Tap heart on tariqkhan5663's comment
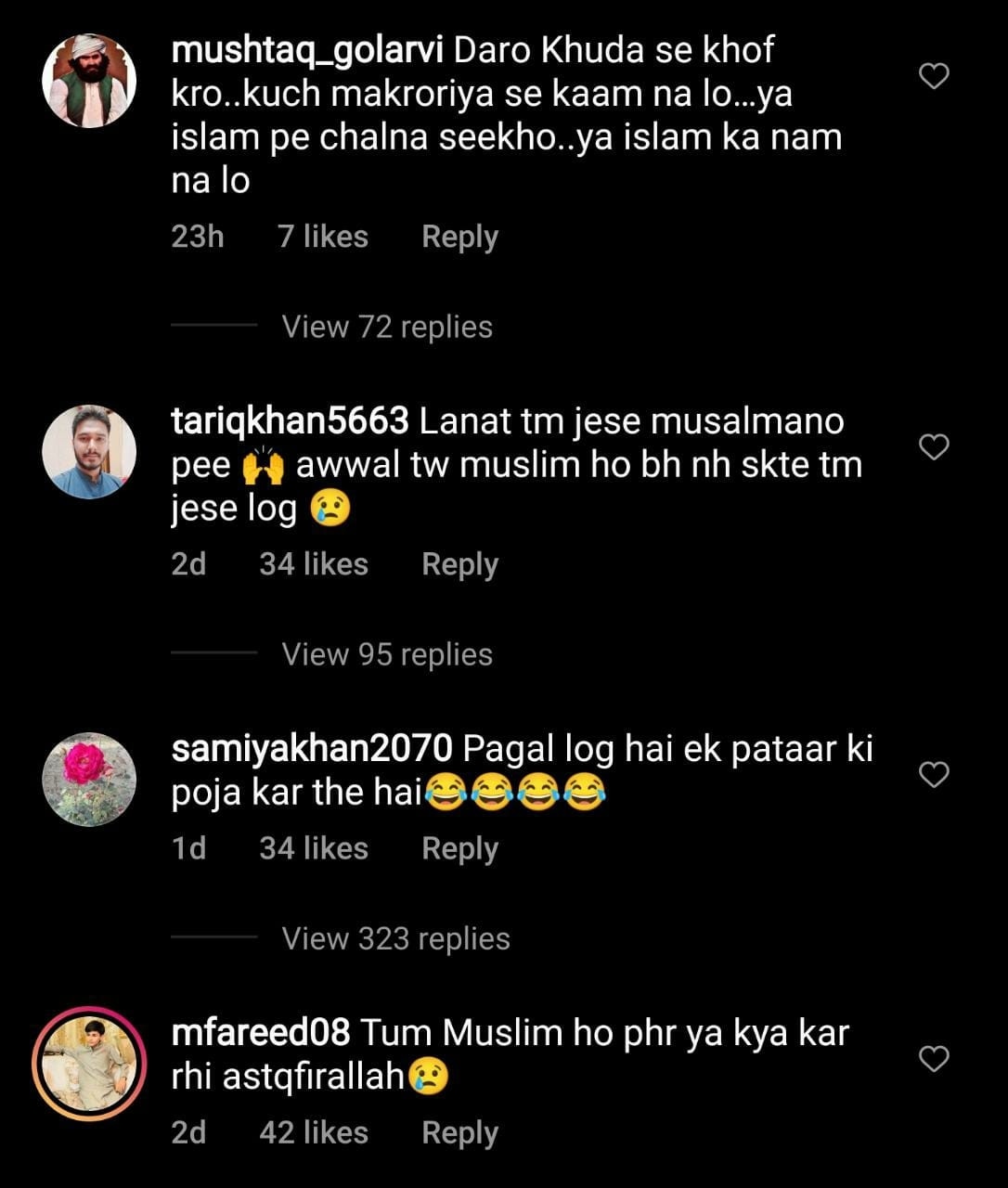 [x=933, y=447]
